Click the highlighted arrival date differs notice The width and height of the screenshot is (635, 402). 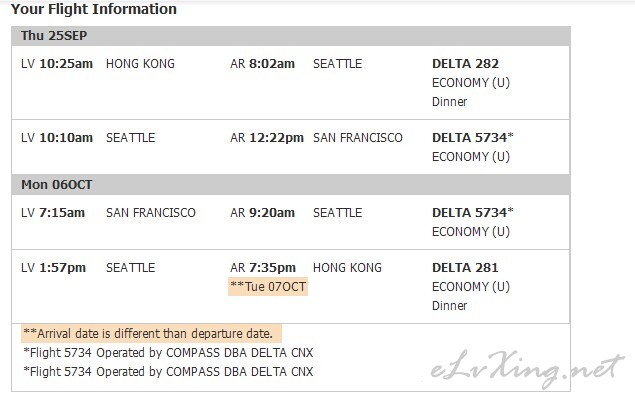pyautogui.click(x=151, y=334)
